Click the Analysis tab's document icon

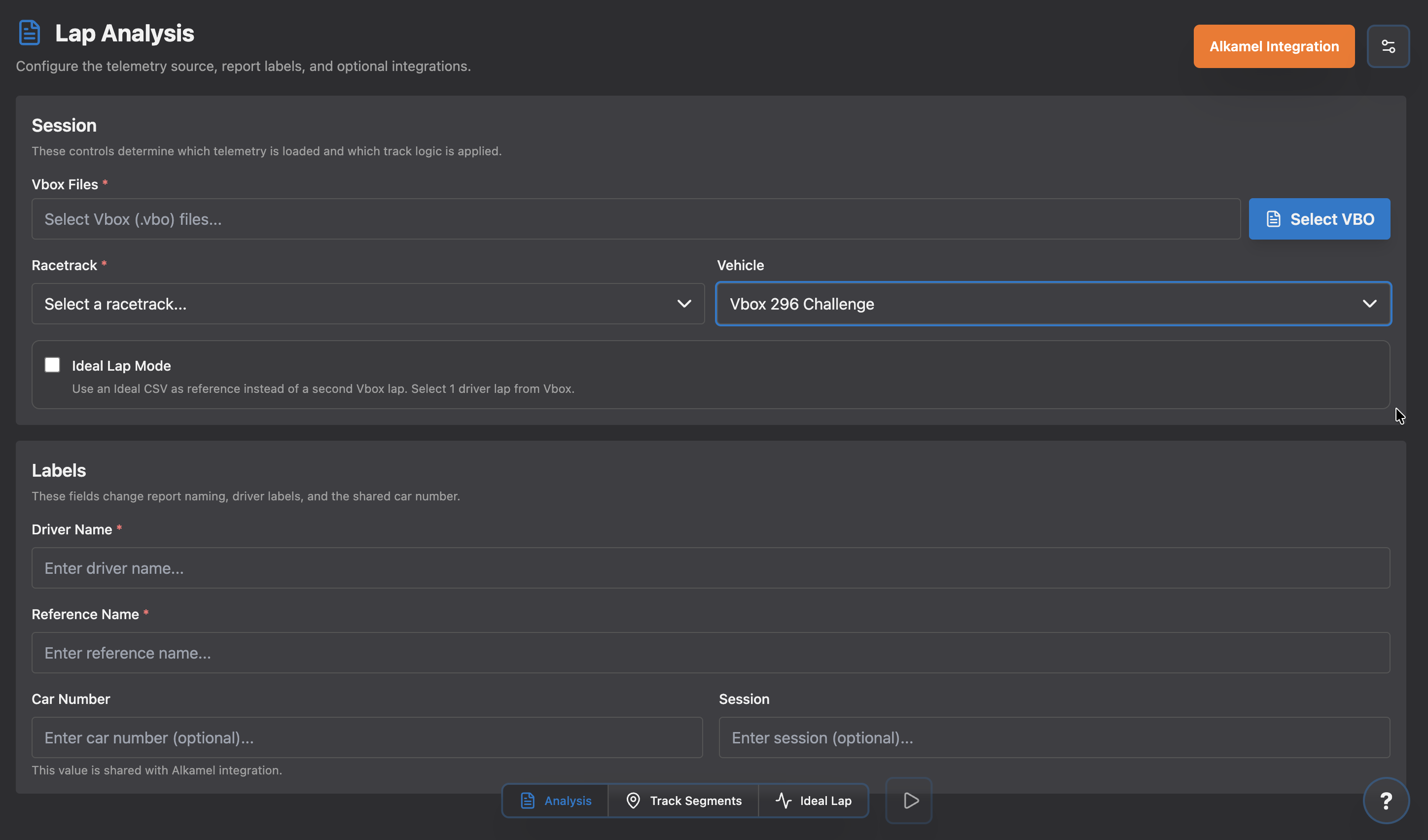coord(528,801)
